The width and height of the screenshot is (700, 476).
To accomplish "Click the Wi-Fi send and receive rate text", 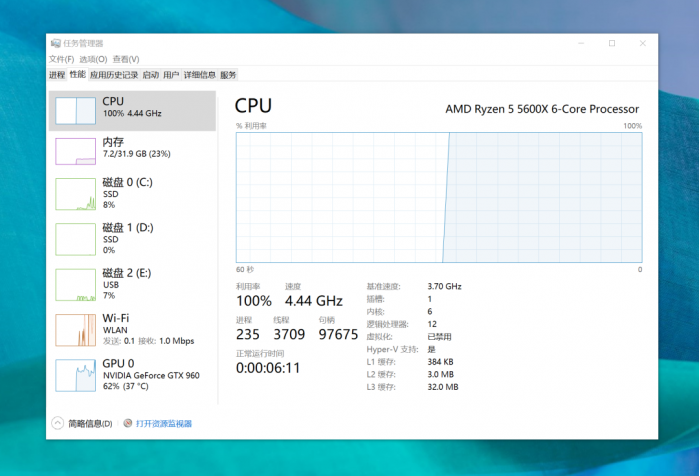I will 149,341.
